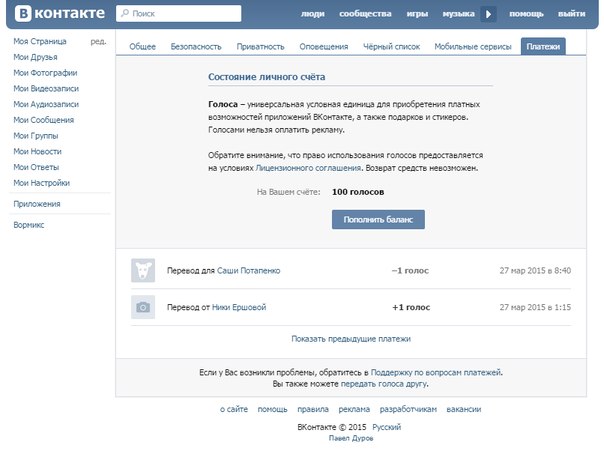Open the сообщества header menu

(x=365, y=14)
